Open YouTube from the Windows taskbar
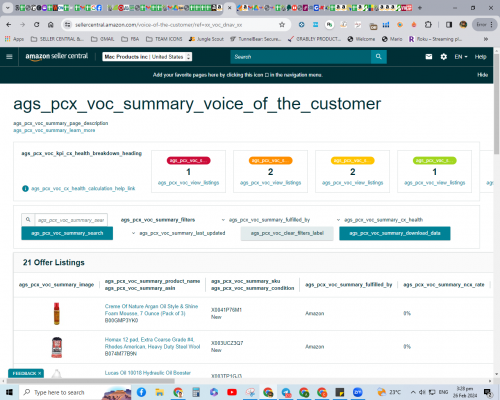This screenshot has width=500, height=400. tap(232, 392)
